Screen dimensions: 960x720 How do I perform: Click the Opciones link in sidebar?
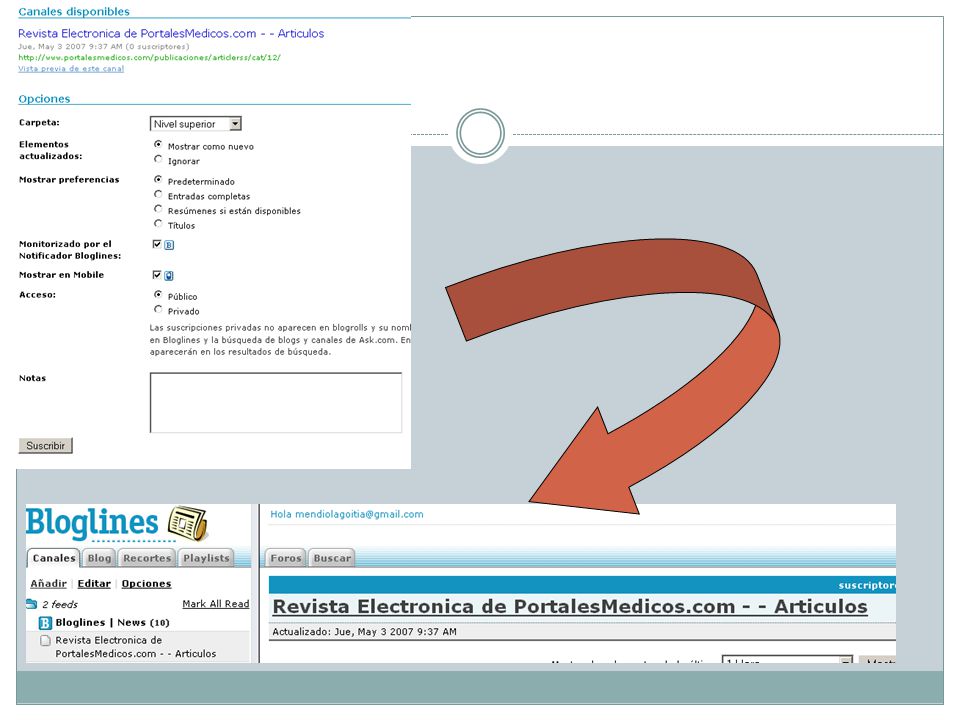pos(146,583)
